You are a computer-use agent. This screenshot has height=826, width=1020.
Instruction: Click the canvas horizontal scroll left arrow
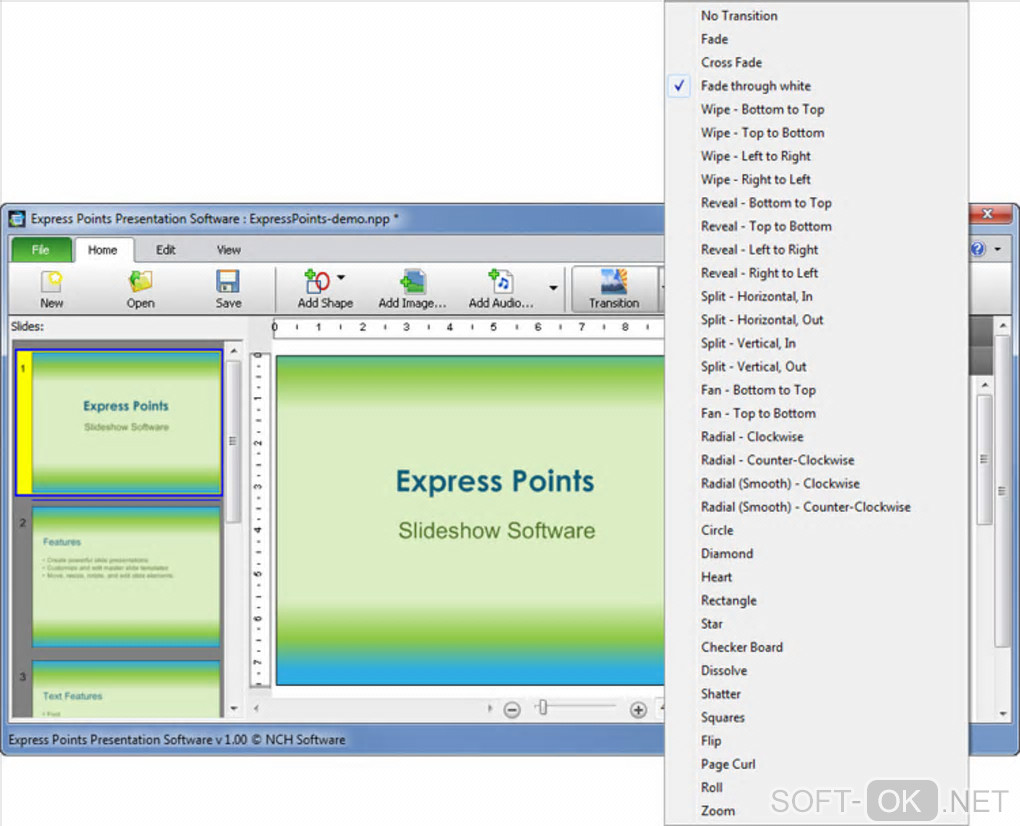point(256,708)
